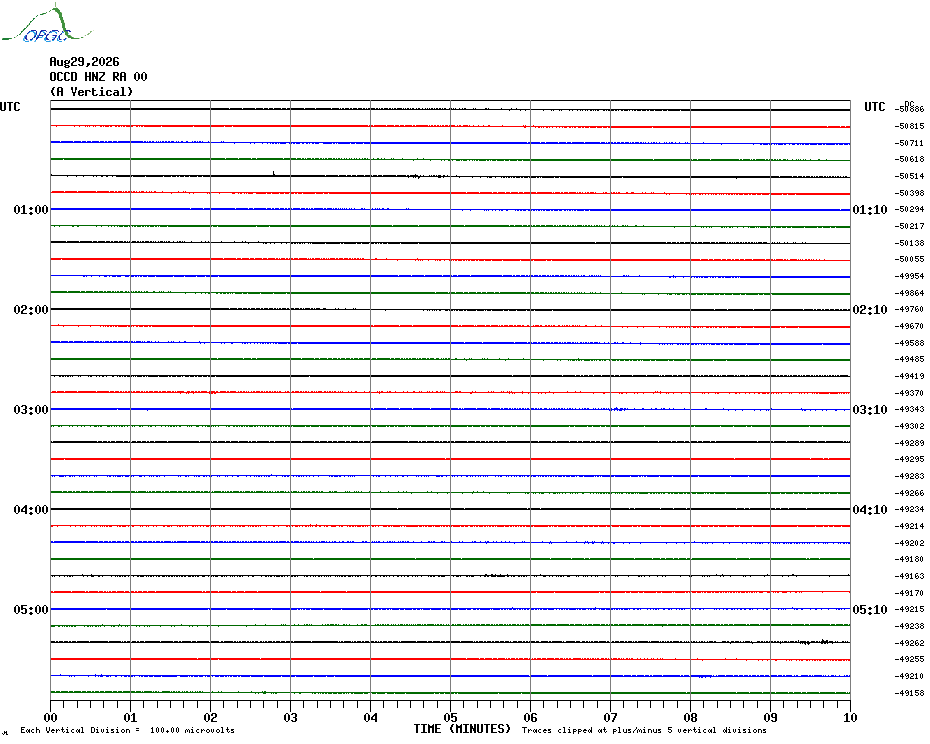Click DC offset value -50618

(x=910, y=160)
